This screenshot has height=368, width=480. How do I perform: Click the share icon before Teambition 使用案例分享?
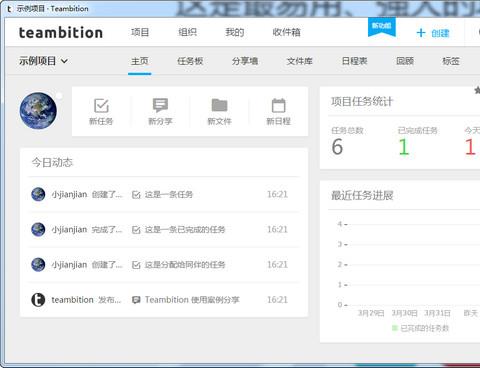[x=136, y=300]
